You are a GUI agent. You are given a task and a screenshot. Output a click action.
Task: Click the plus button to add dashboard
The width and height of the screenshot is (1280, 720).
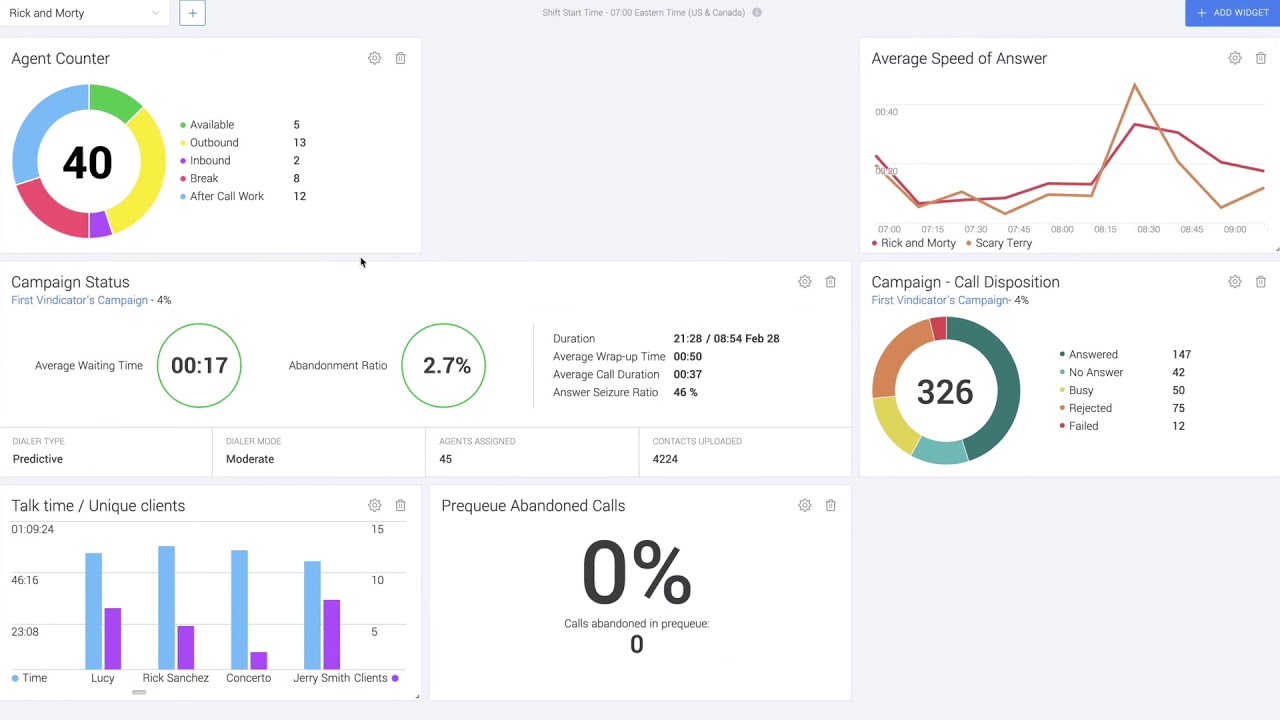point(192,13)
